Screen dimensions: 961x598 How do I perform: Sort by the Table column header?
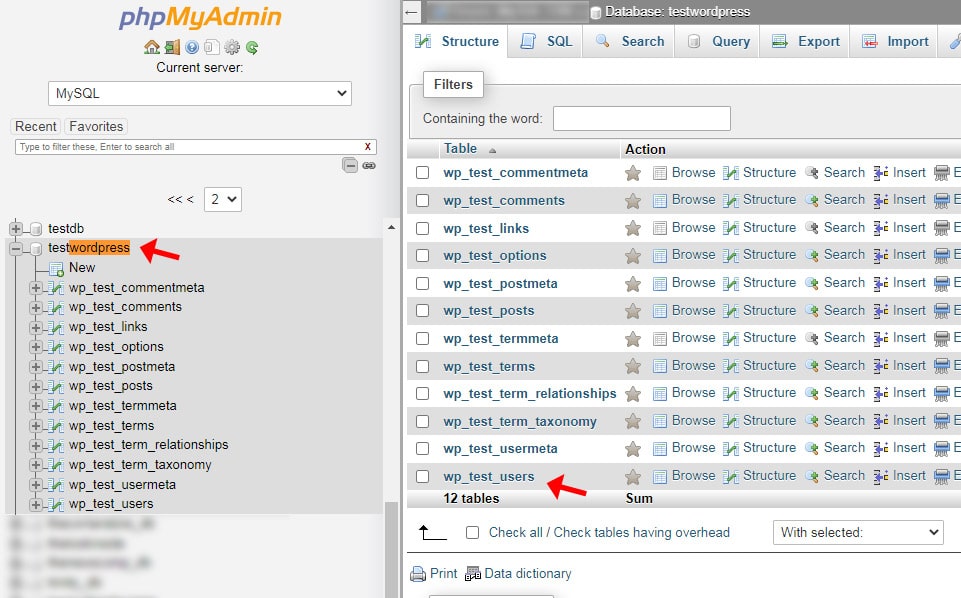pyautogui.click(x=461, y=149)
